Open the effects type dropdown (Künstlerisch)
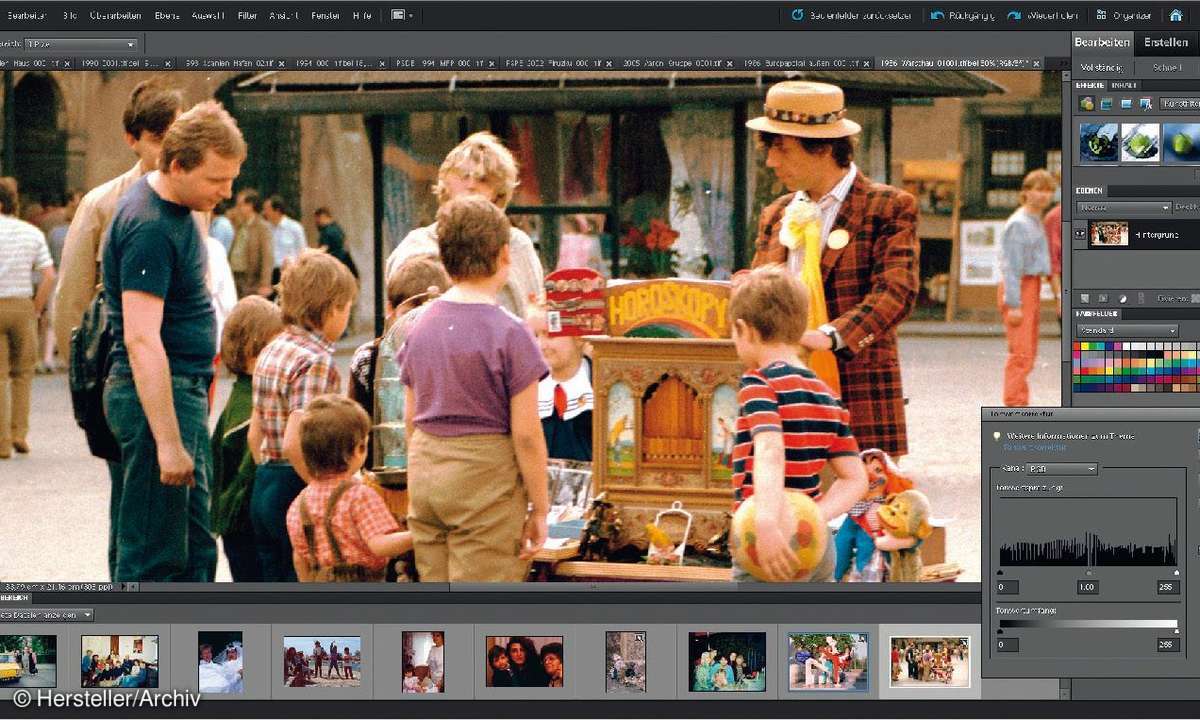This screenshot has width=1200, height=720. [1180, 103]
